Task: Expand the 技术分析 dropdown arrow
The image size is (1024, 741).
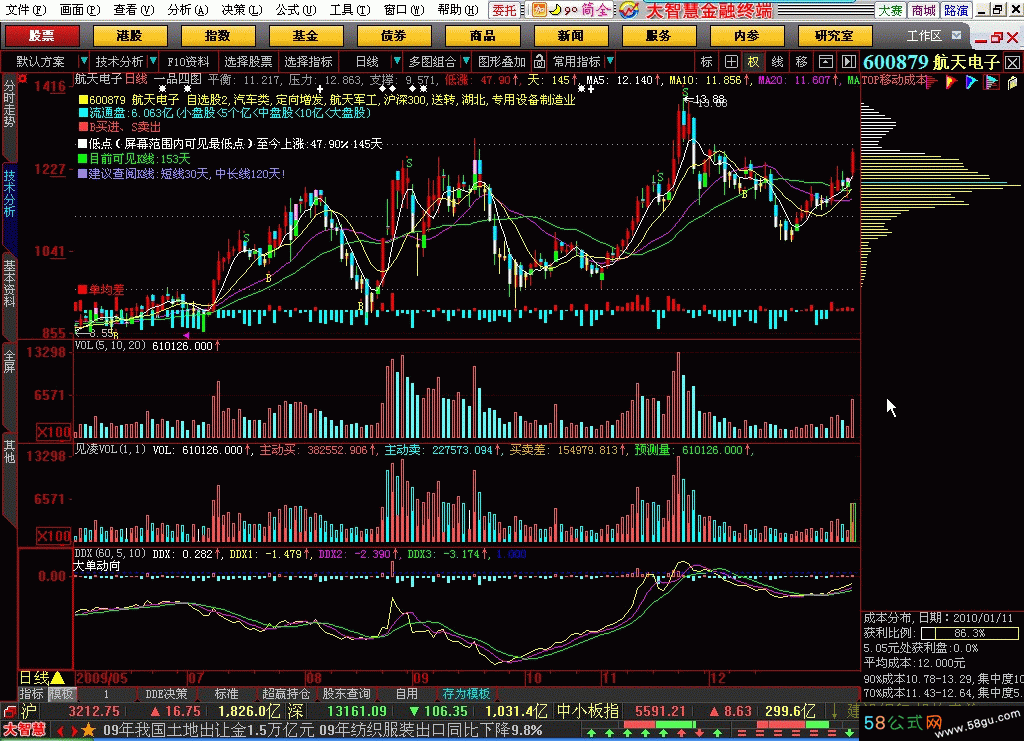Action: 153,61
